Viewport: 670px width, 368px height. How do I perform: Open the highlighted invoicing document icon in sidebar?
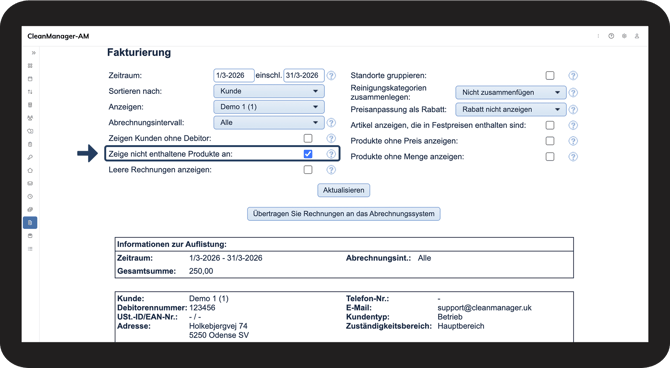pyautogui.click(x=30, y=223)
